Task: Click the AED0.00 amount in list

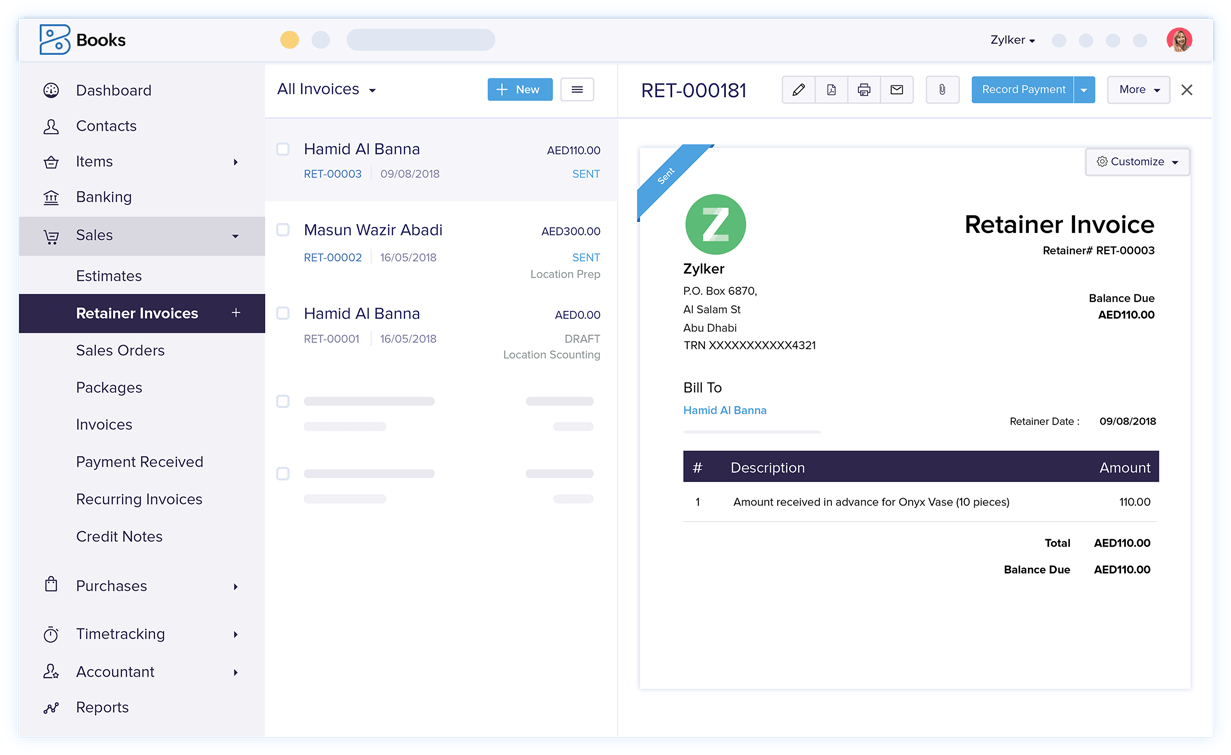Action: tap(578, 315)
